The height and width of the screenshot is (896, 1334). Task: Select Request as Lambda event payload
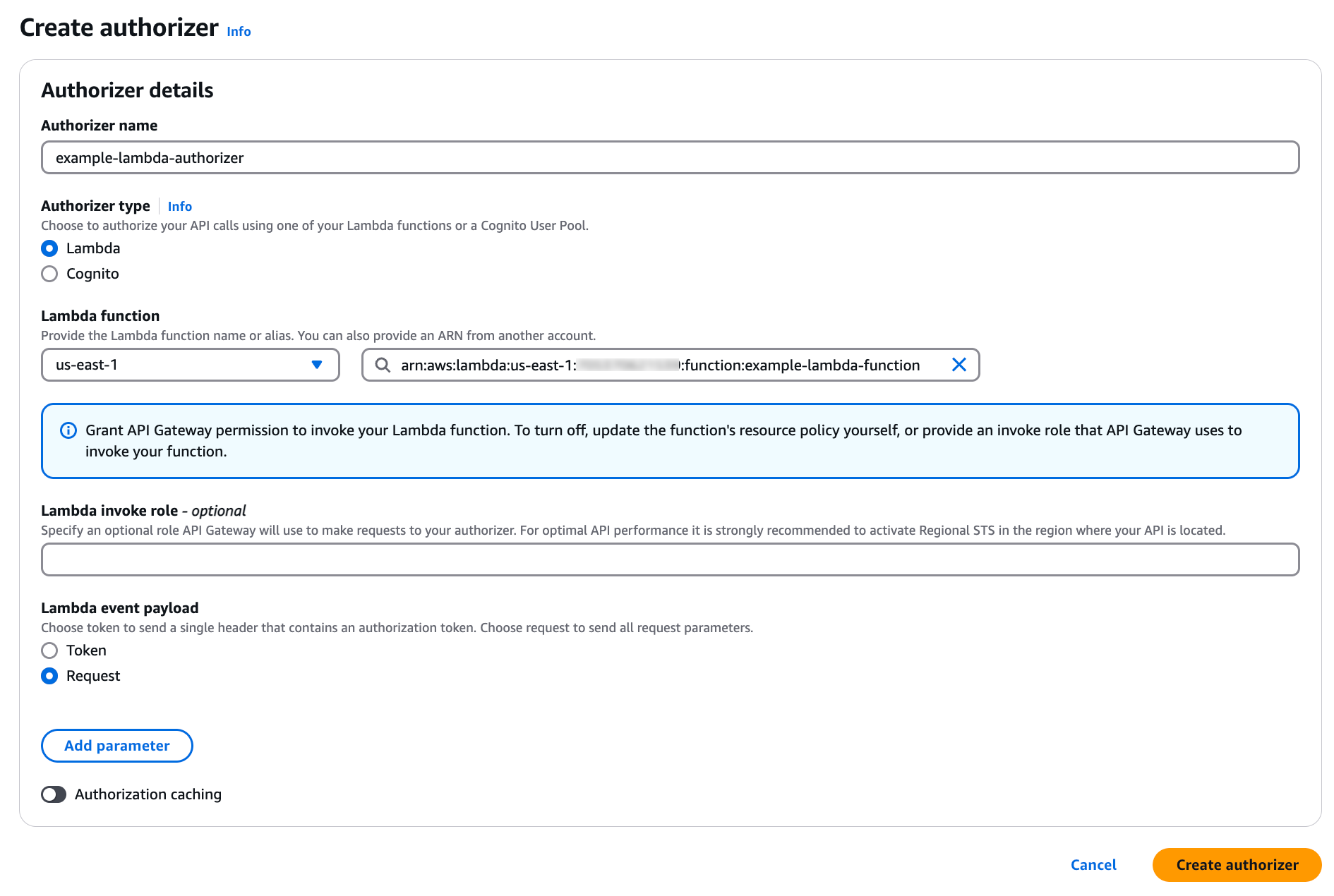49,676
